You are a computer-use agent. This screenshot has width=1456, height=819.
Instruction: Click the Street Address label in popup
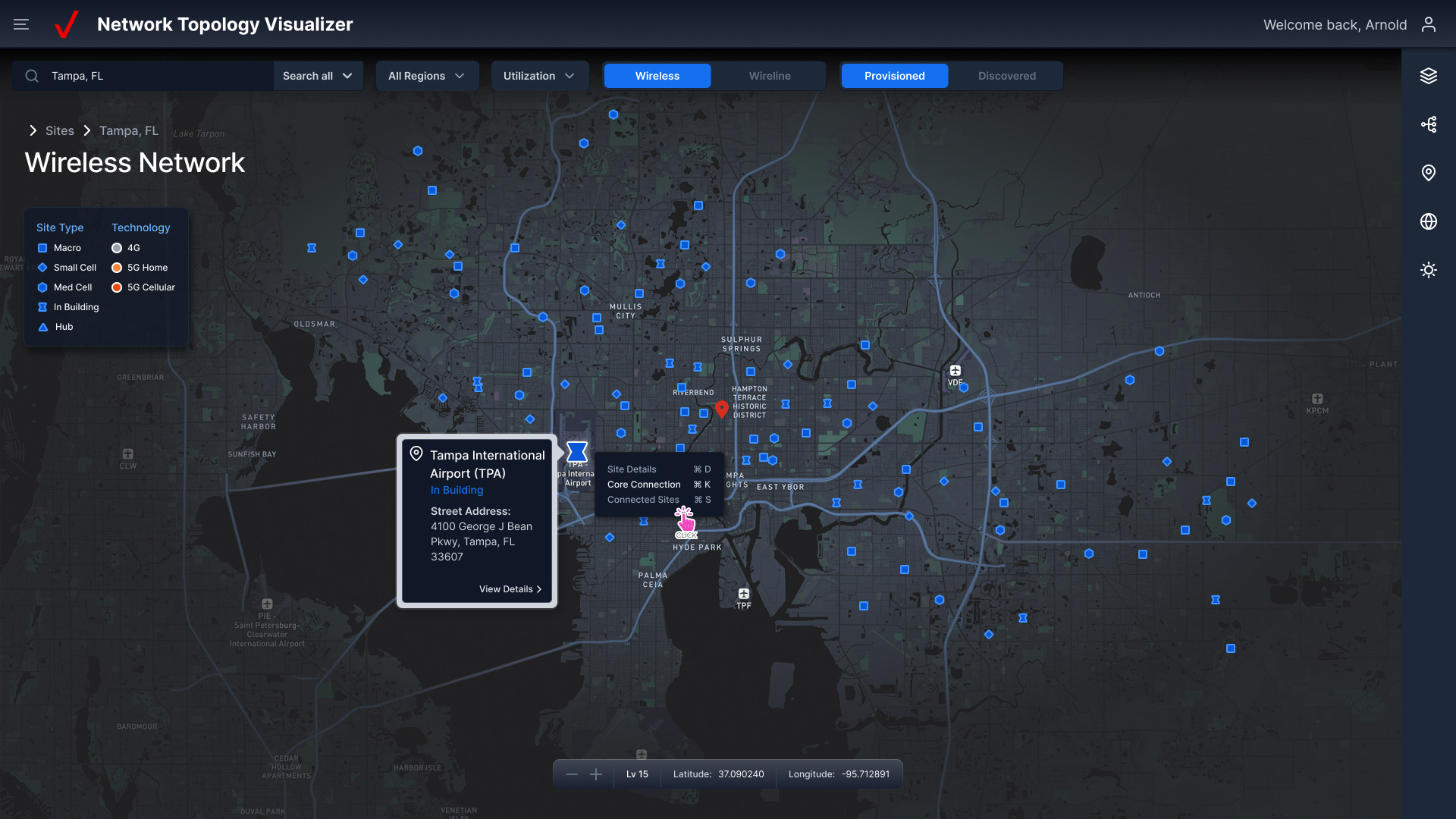(x=470, y=511)
